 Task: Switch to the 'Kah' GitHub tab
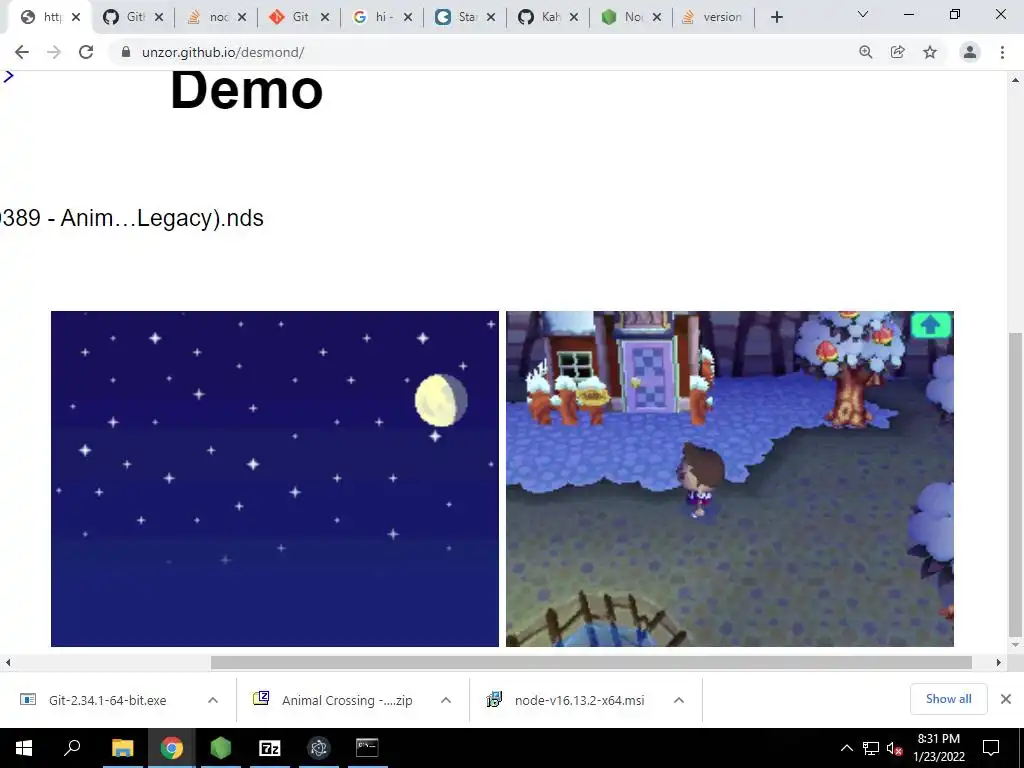(x=539, y=17)
